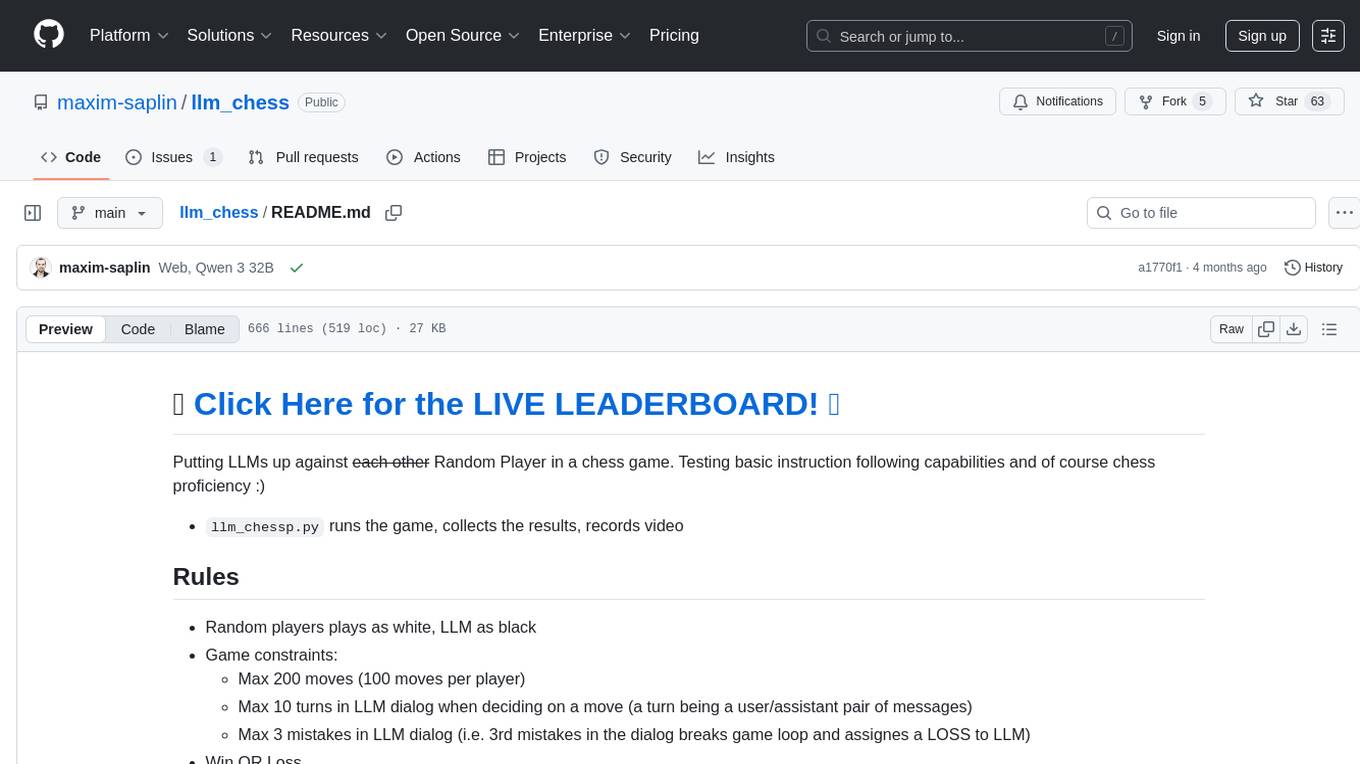Open the appearance settings icon in header
Viewport: 1360px width, 764px height.
tap(1328, 36)
